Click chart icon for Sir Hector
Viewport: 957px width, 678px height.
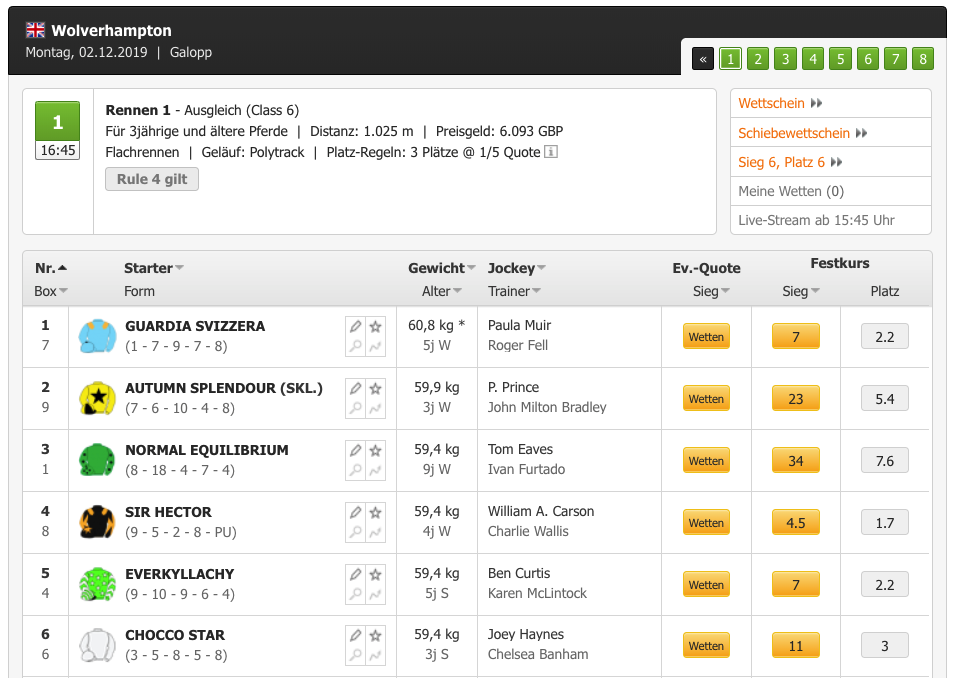[375, 533]
